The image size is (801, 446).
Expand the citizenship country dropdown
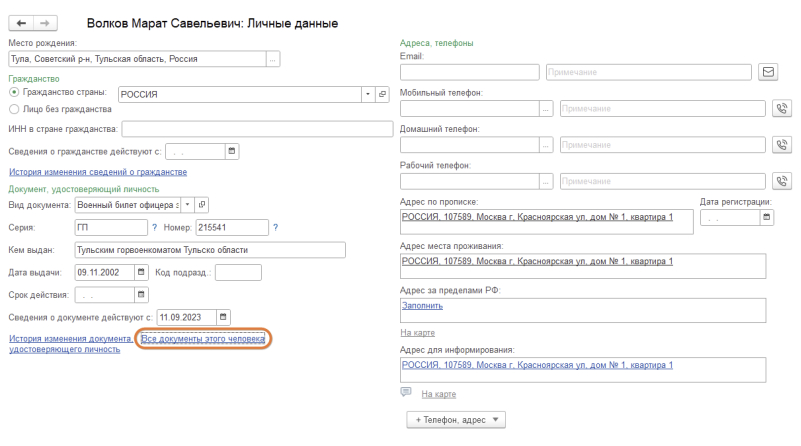367,94
